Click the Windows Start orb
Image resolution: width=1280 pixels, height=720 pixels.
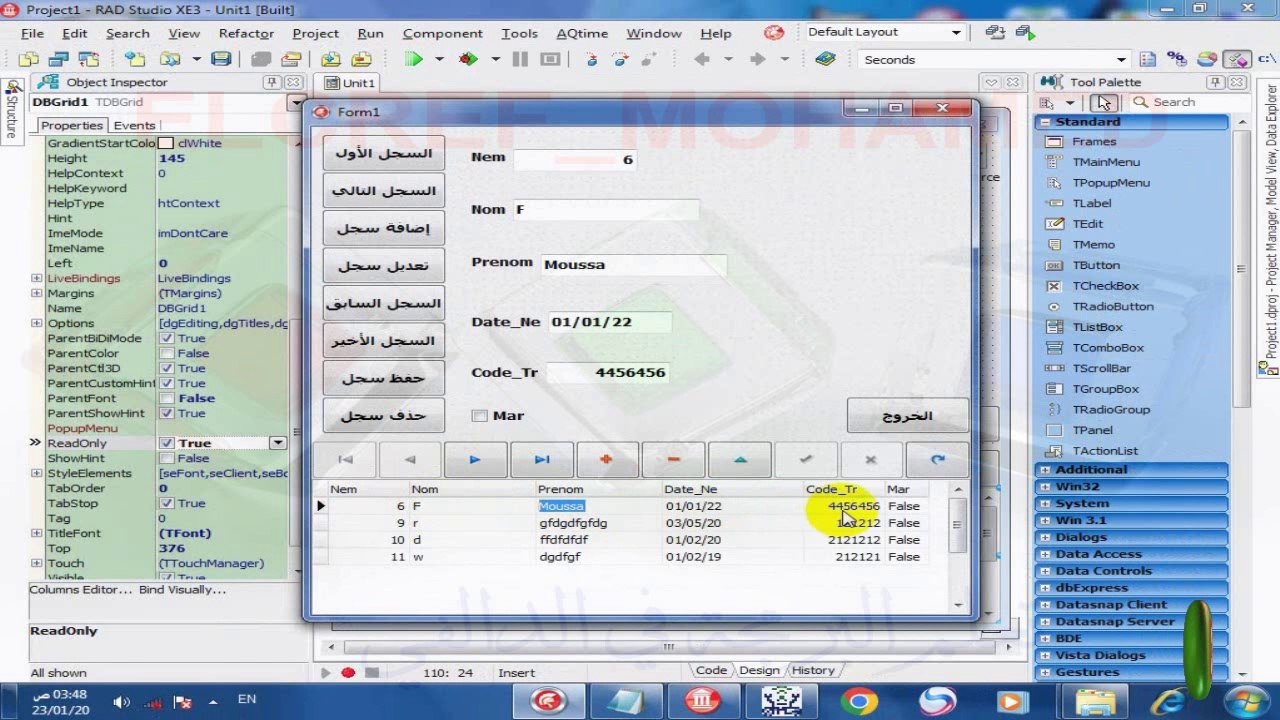[1246, 700]
